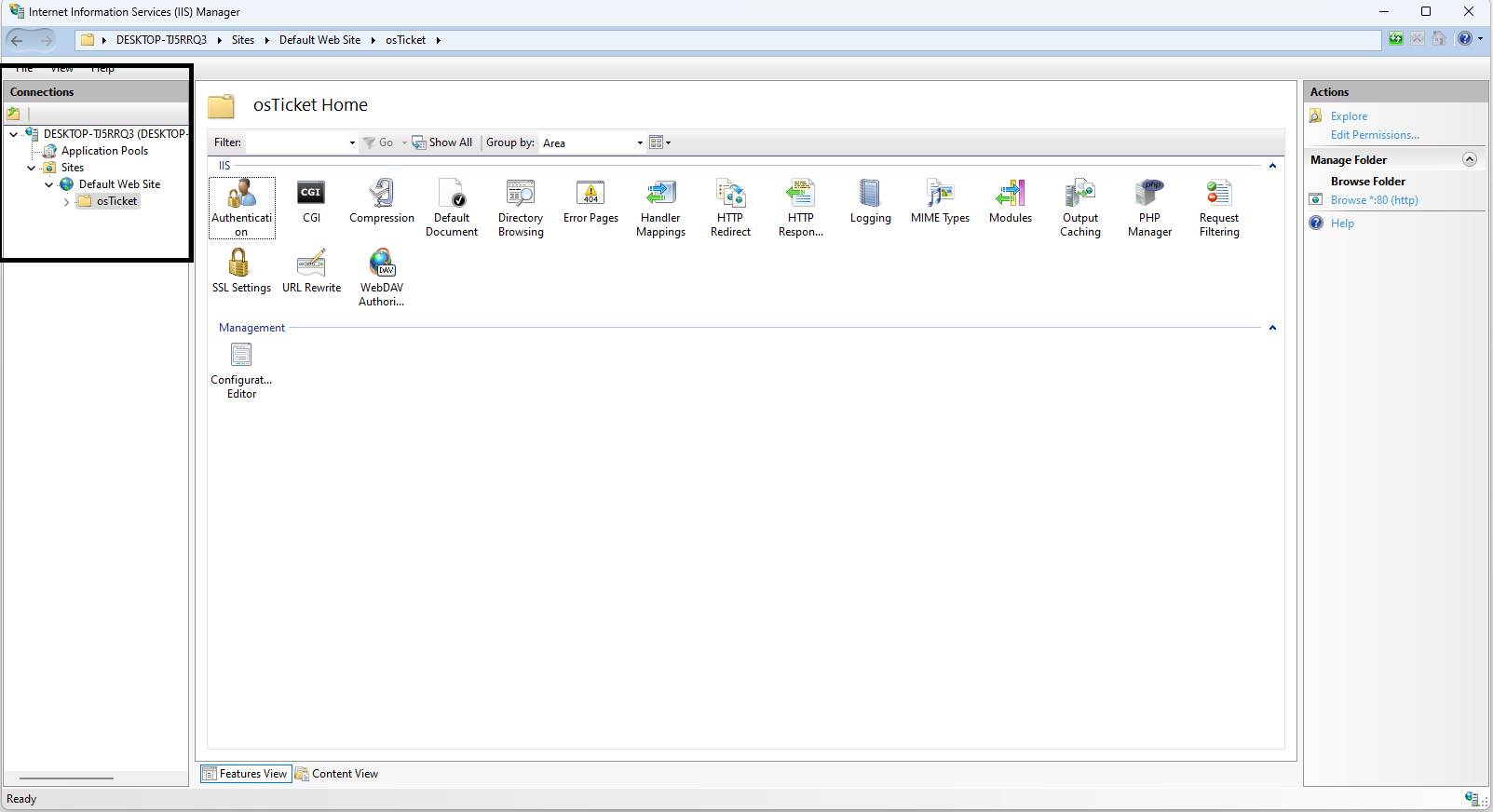This screenshot has height=812, width=1493.
Task: Open MIME Types feature
Action: click(940, 202)
